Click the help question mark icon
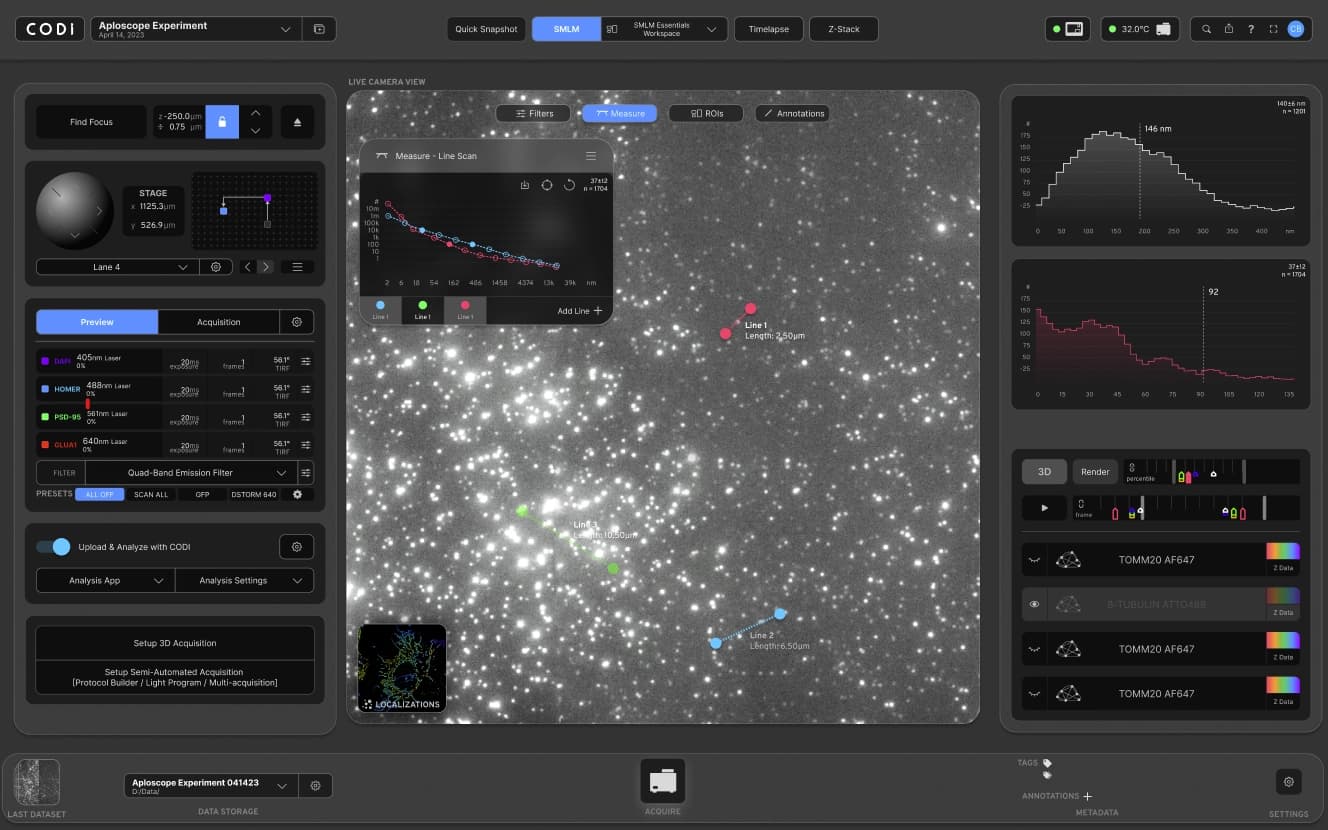The width and height of the screenshot is (1328, 830). click(1251, 29)
